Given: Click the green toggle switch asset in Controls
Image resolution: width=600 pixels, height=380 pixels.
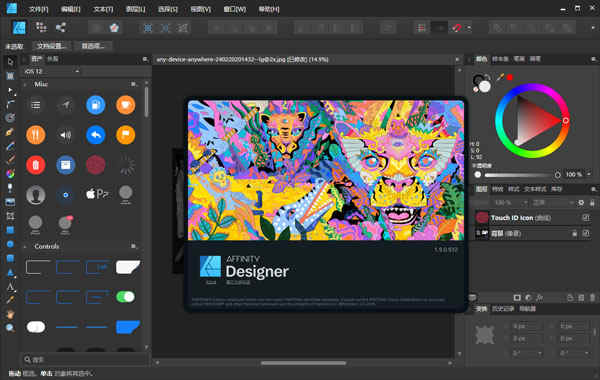Looking at the screenshot, I should pyautogui.click(x=126, y=297).
